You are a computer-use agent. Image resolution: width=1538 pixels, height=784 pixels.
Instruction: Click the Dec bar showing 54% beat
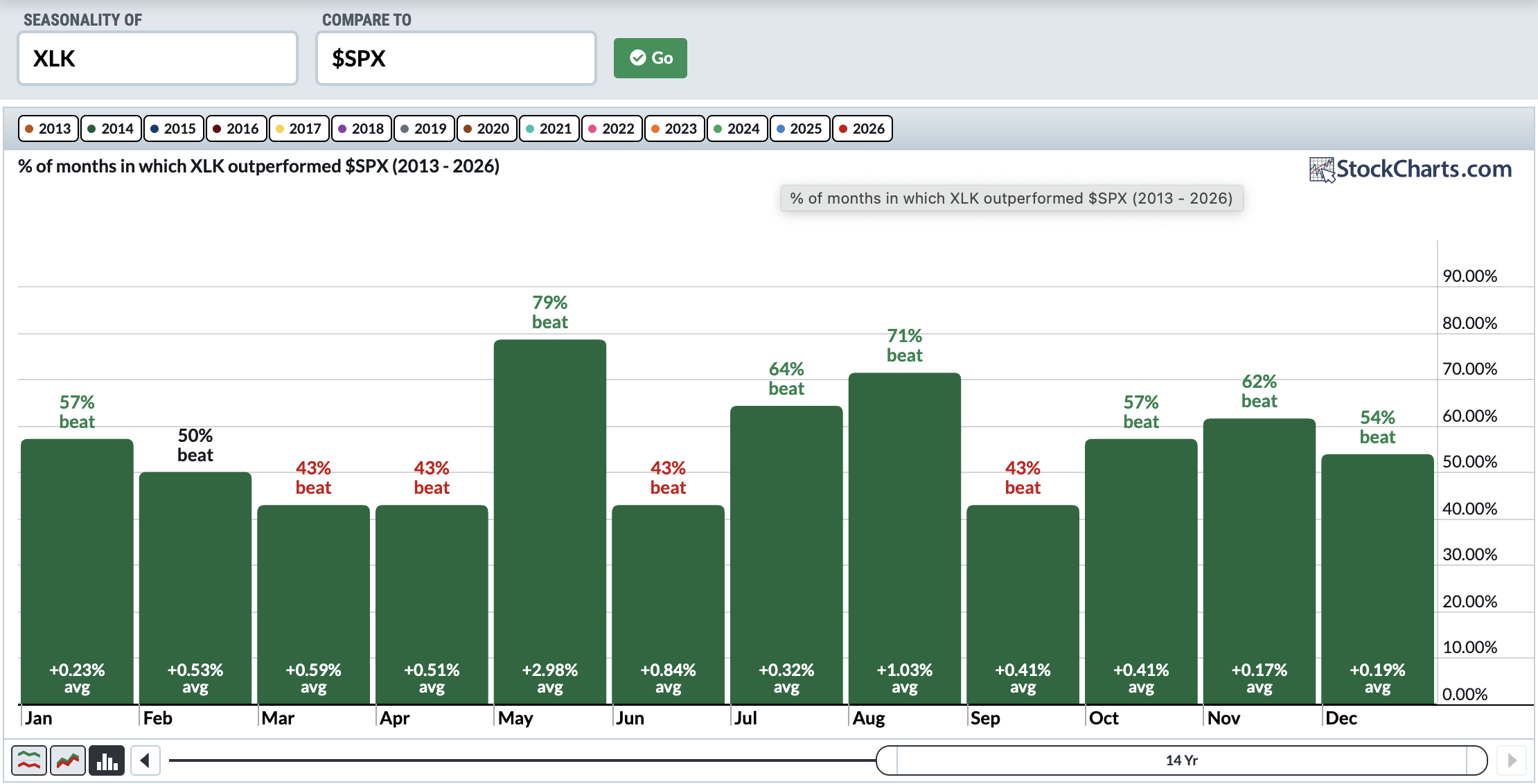click(1377, 579)
